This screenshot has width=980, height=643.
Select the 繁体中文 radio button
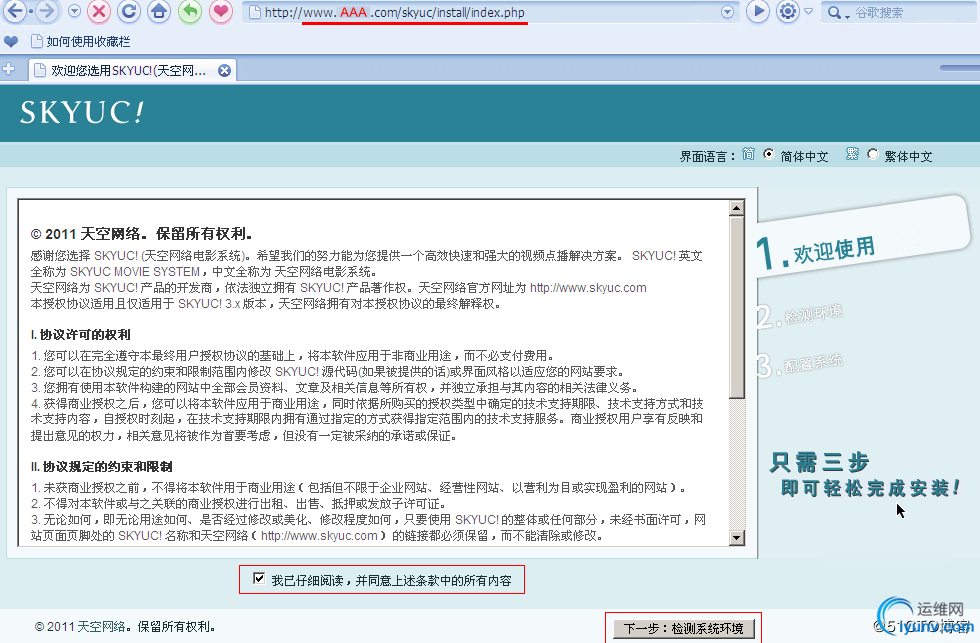(872, 154)
